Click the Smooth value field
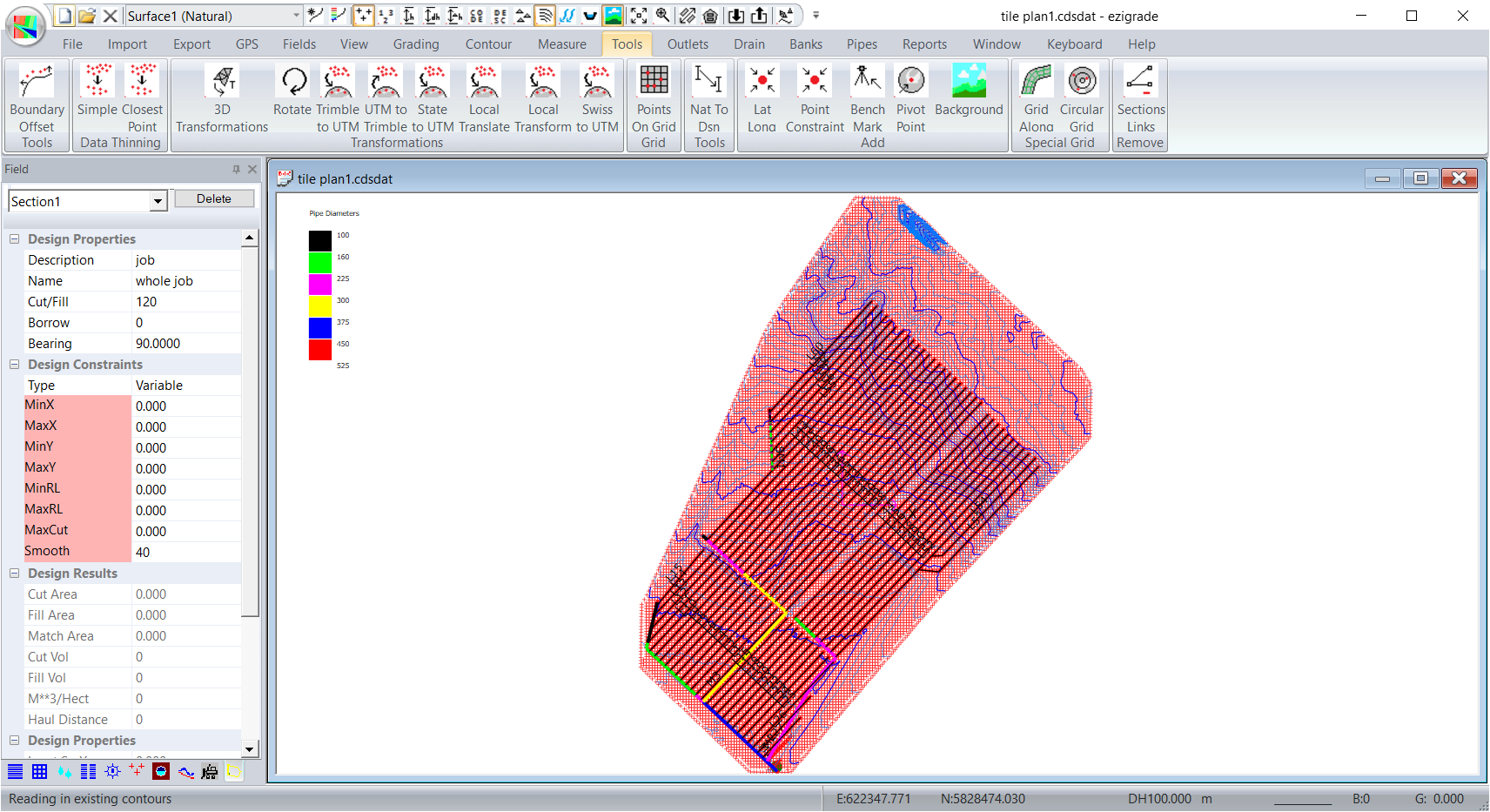The width and height of the screenshot is (1490, 812). pos(186,553)
